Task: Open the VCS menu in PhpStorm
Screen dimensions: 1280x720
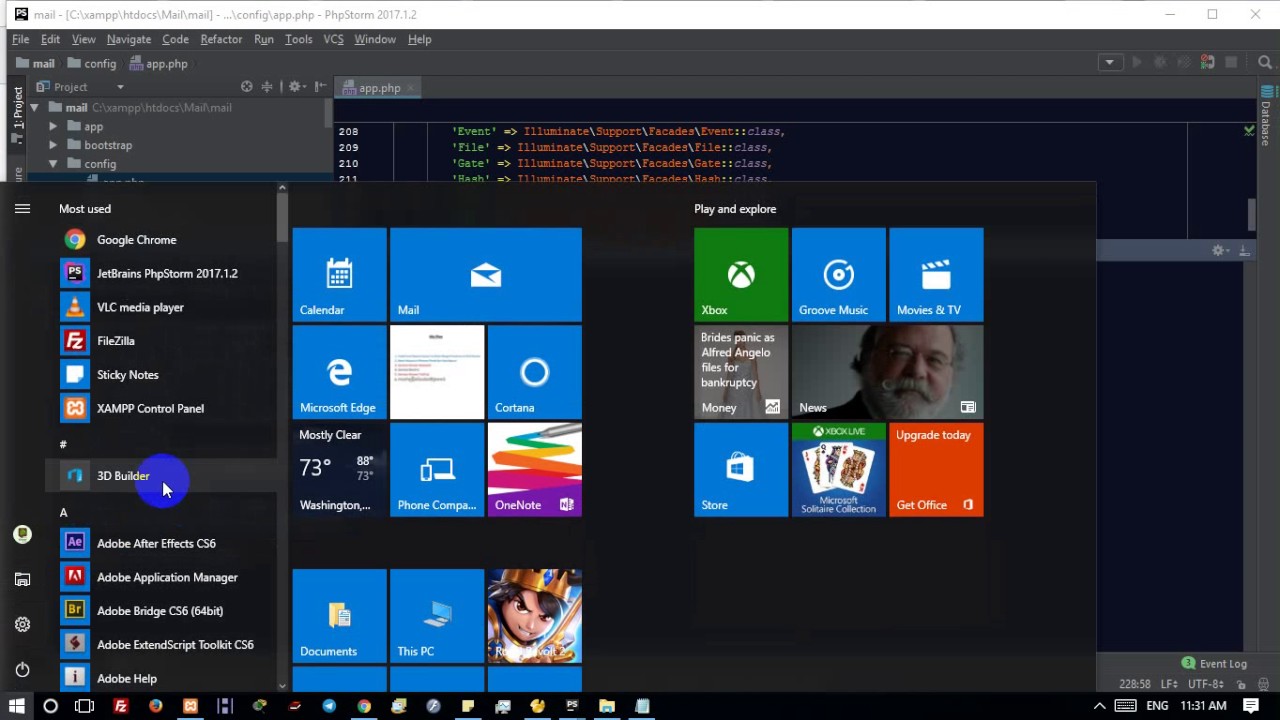Action: click(x=333, y=39)
